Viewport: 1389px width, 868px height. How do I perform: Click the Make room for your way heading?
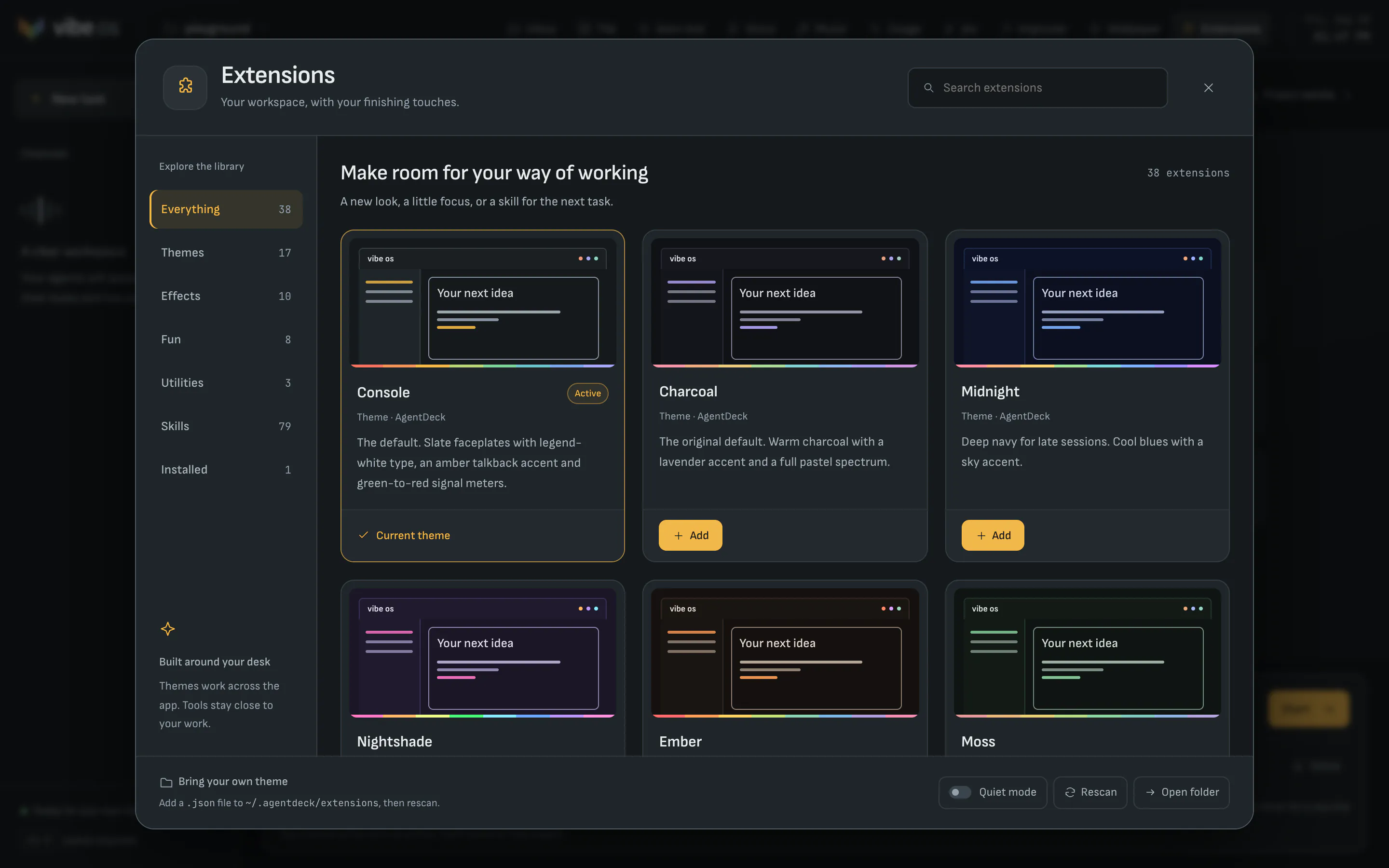tap(493, 173)
